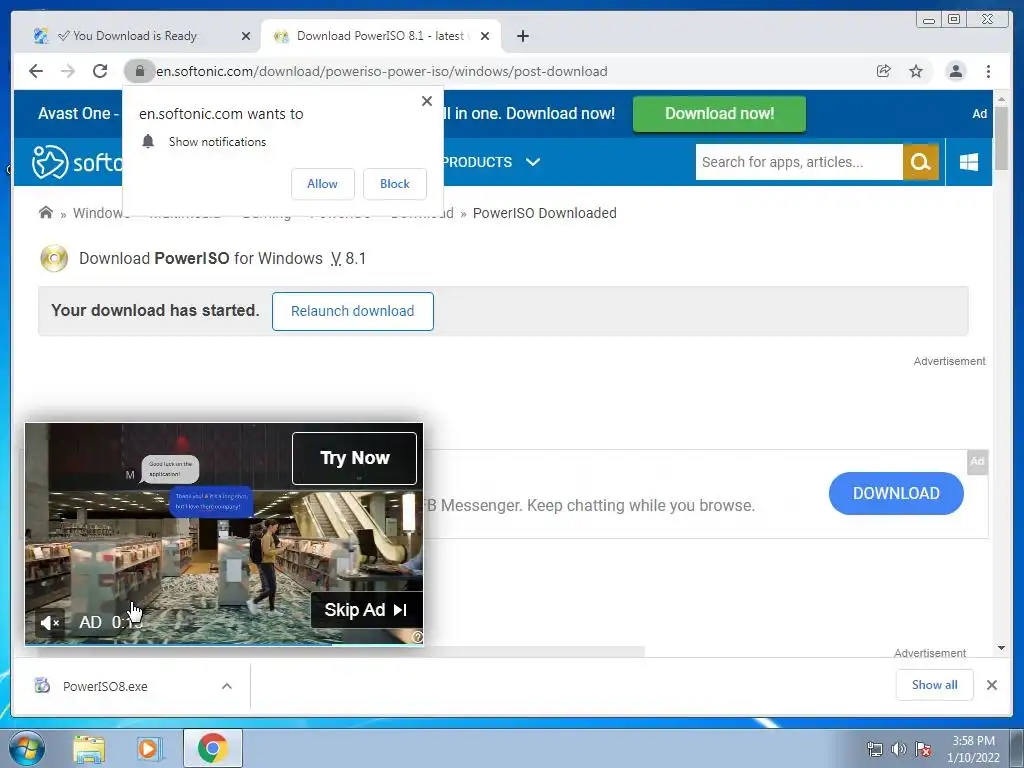Open the Chrome three-dot menu
Viewport: 1024px width, 768px height.
tap(988, 71)
